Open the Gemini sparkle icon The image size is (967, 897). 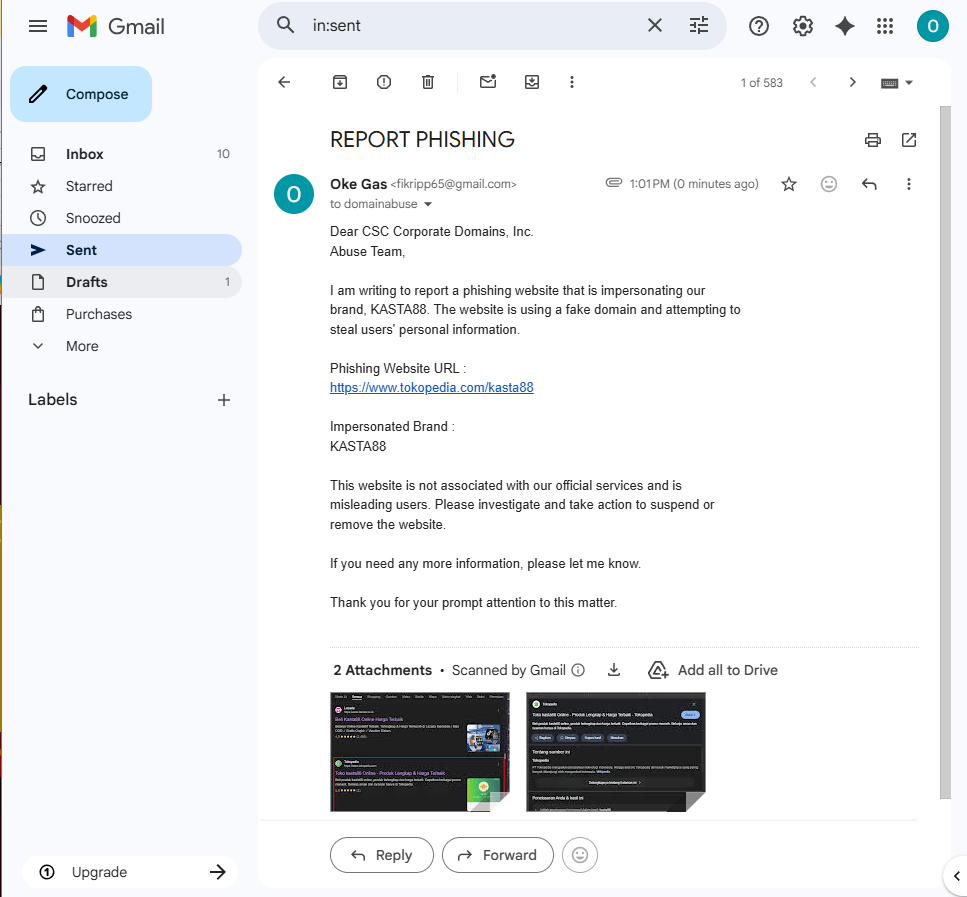pyautogui.click(x=844, y=26)
